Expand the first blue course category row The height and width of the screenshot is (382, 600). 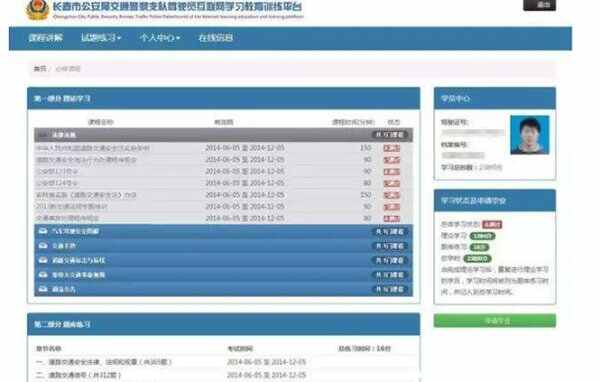(x=223, y=231)
